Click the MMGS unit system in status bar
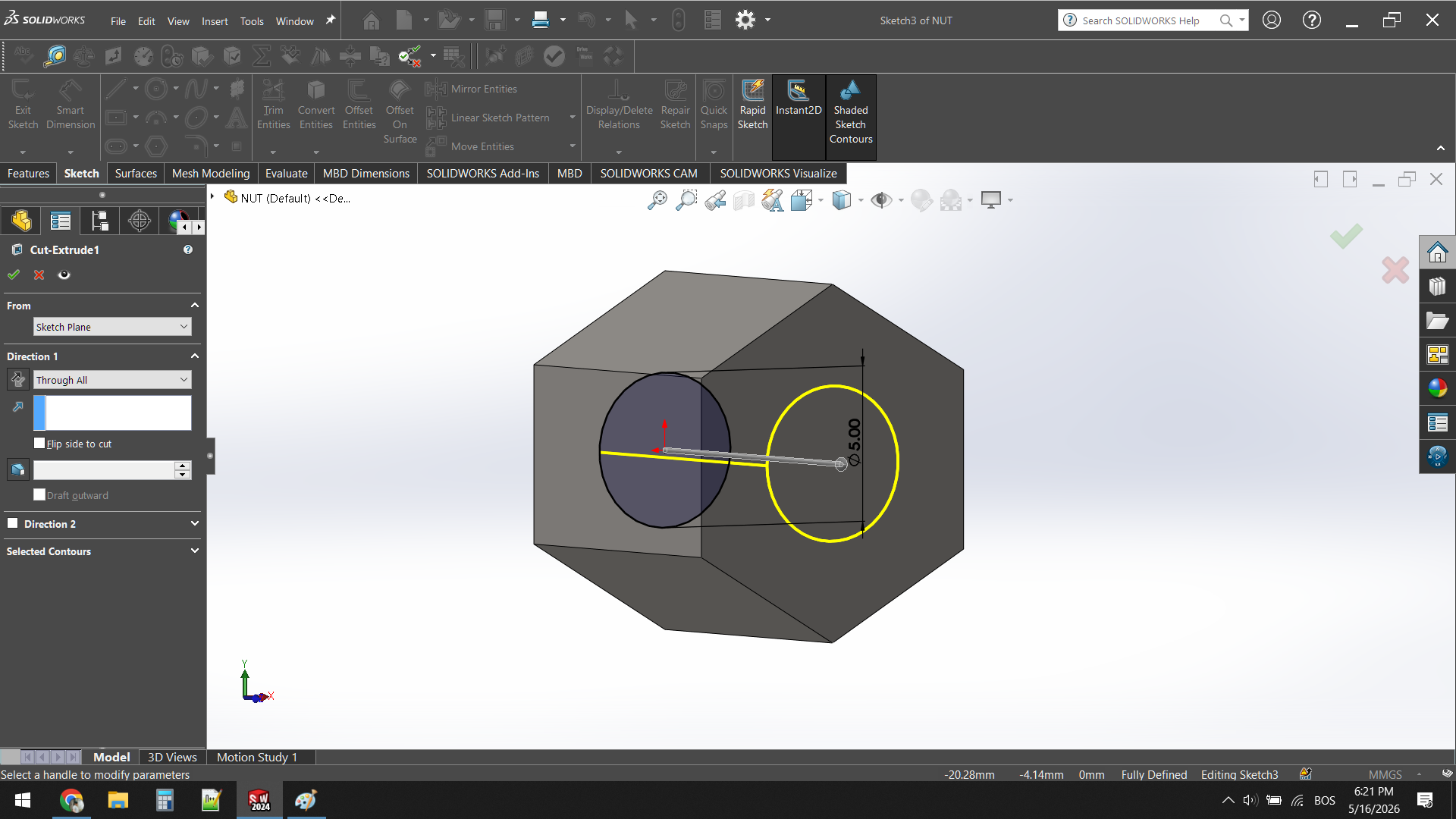Screen dimensions: 1456x819 coord(1385,774)
